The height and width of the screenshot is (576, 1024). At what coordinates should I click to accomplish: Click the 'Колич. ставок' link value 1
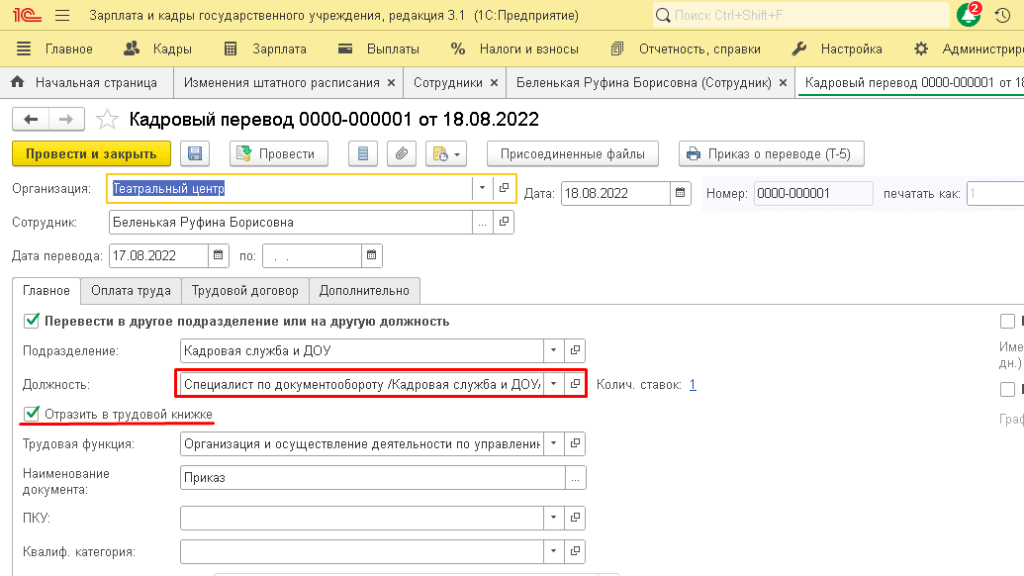click(692, 384)
